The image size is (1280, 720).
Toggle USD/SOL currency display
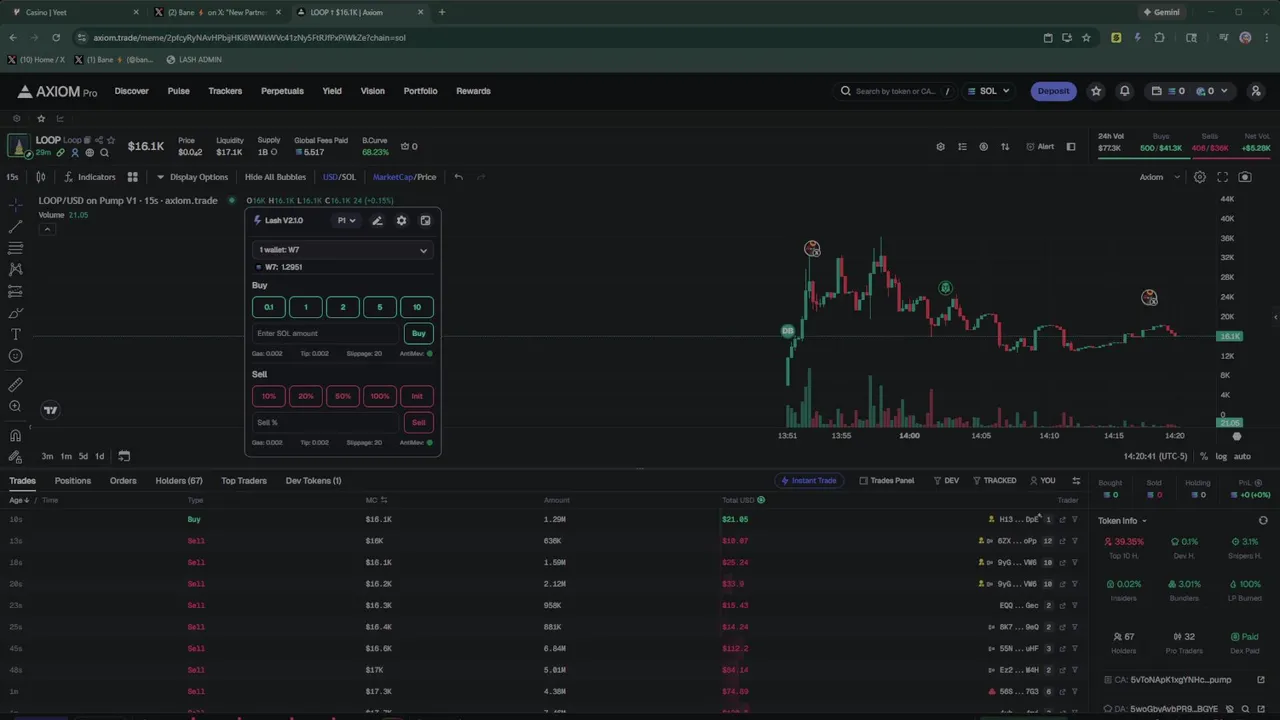[x=339, y=177]
